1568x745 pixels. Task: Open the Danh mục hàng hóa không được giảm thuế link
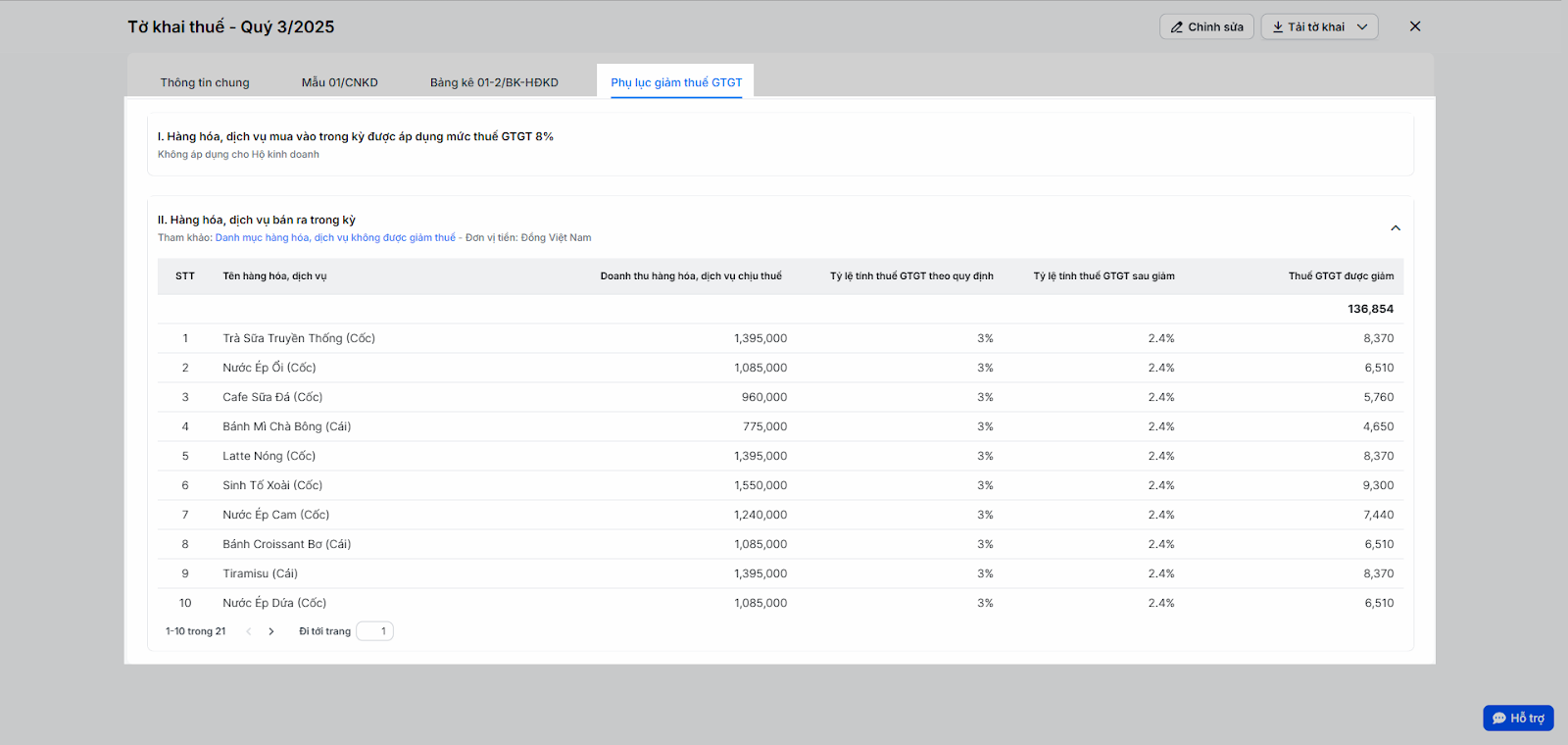click(x=335, y=238)
